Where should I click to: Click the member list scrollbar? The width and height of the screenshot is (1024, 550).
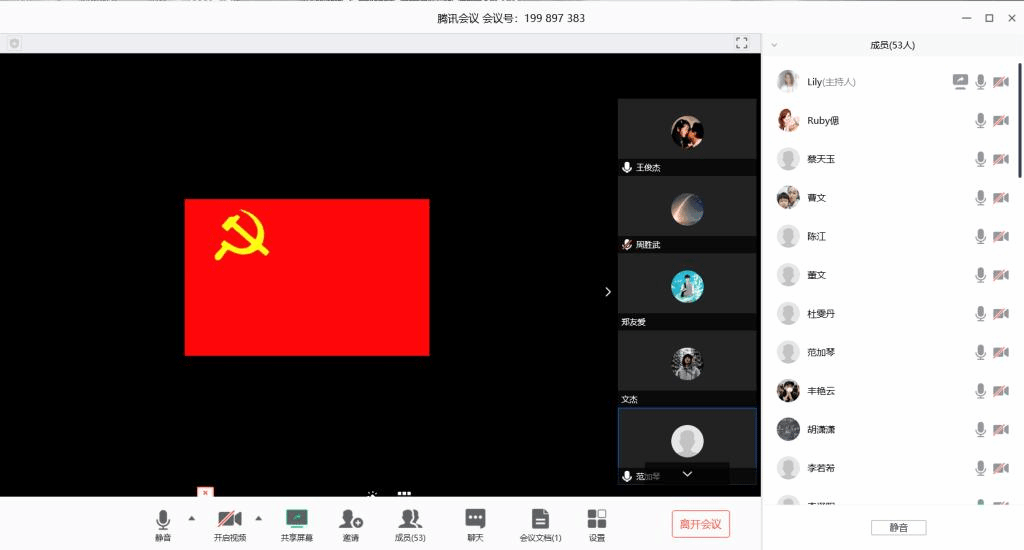pyautogui.click(x=1019, y=120)
